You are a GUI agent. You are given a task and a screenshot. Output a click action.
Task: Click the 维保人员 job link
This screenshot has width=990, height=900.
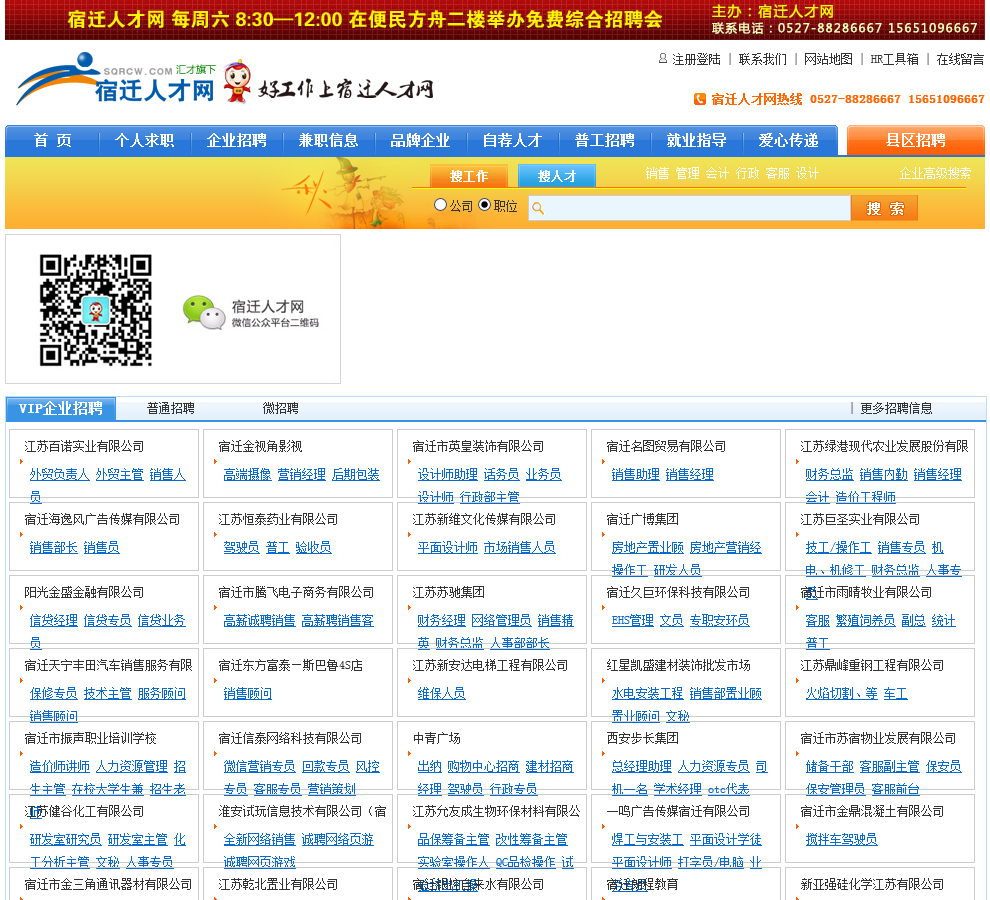[441, 693]
